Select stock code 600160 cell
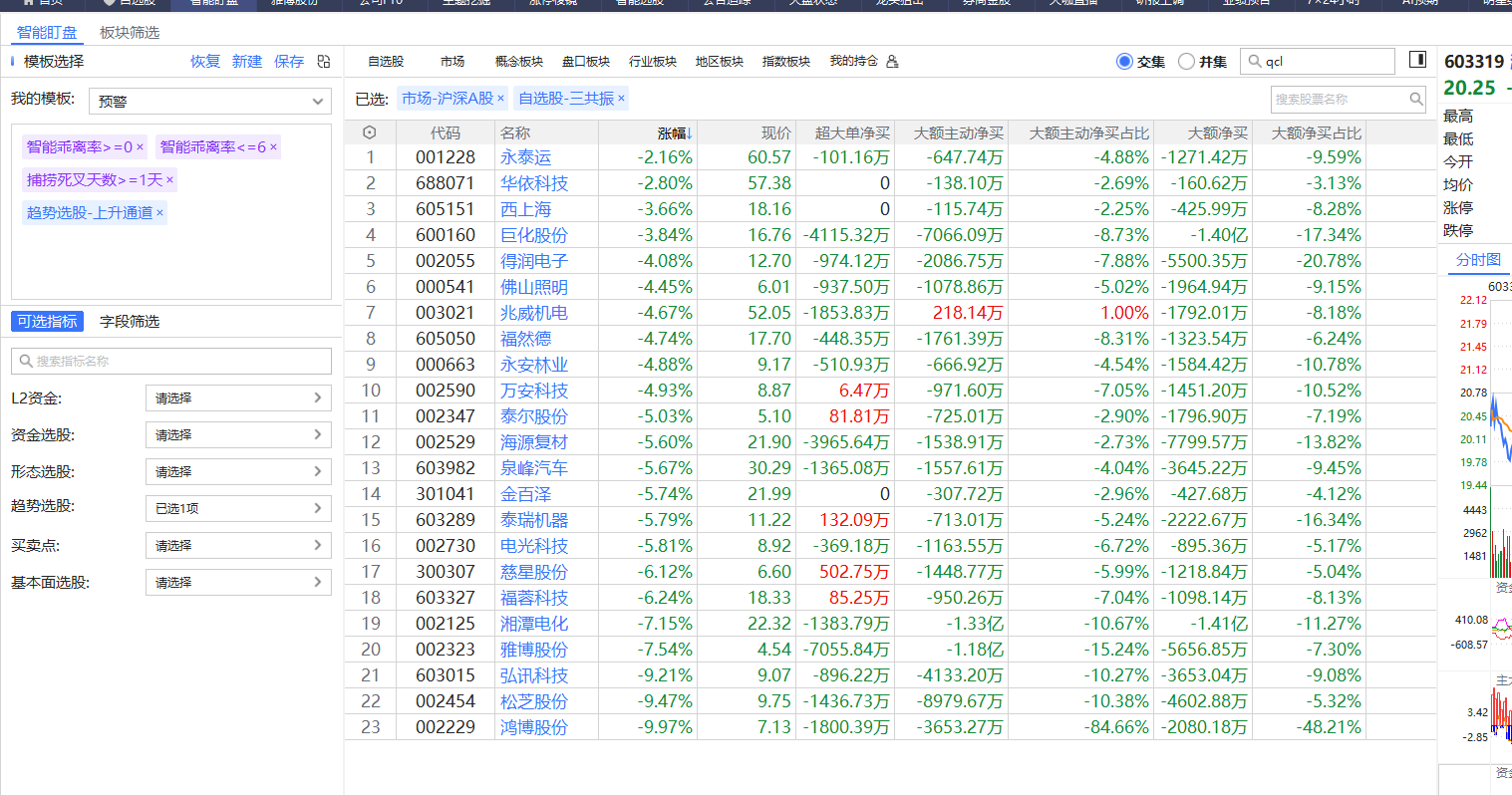 click(x=446, y=235)
